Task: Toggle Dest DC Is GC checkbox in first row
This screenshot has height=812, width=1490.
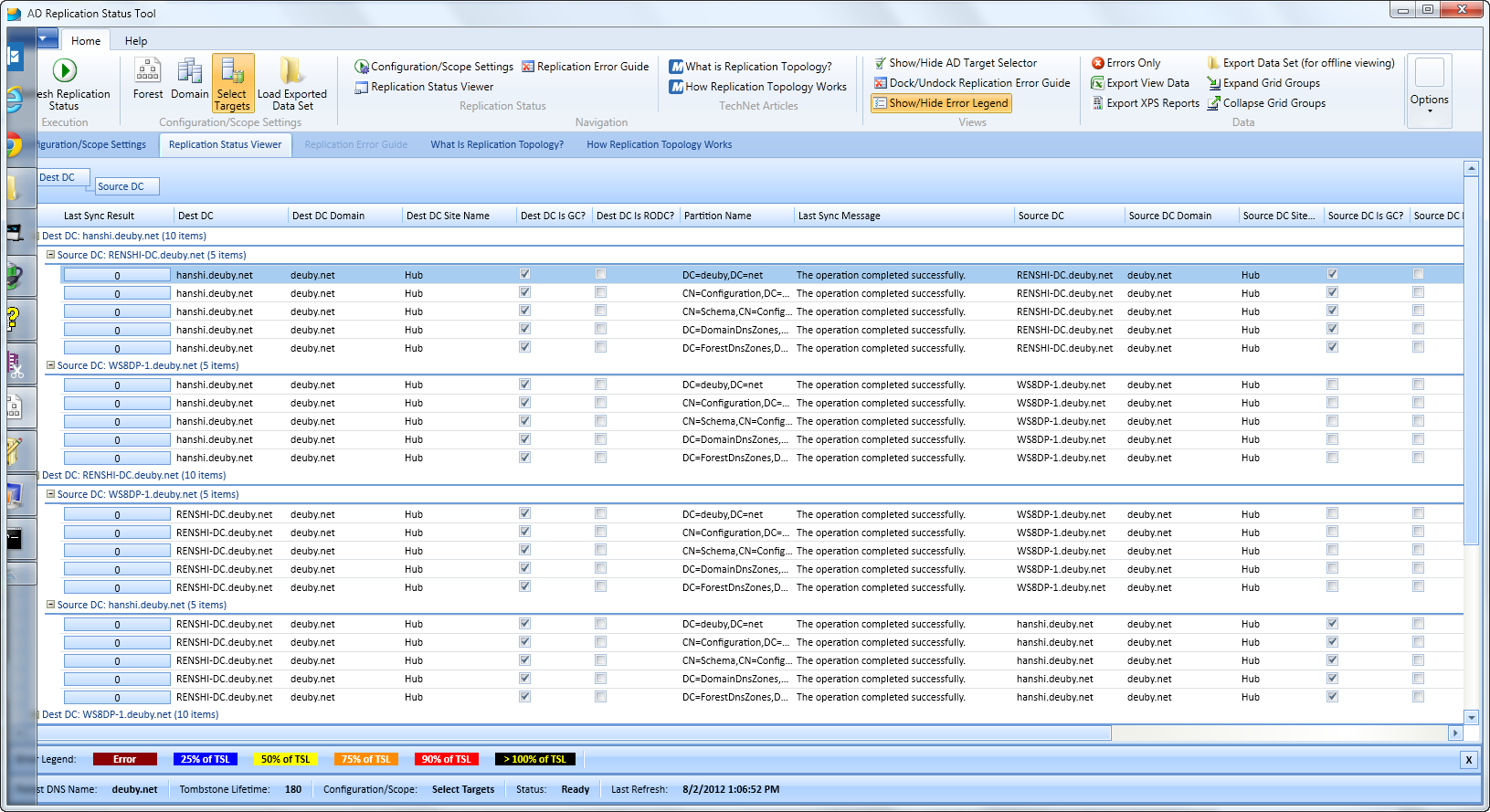Action: [524, 274]
